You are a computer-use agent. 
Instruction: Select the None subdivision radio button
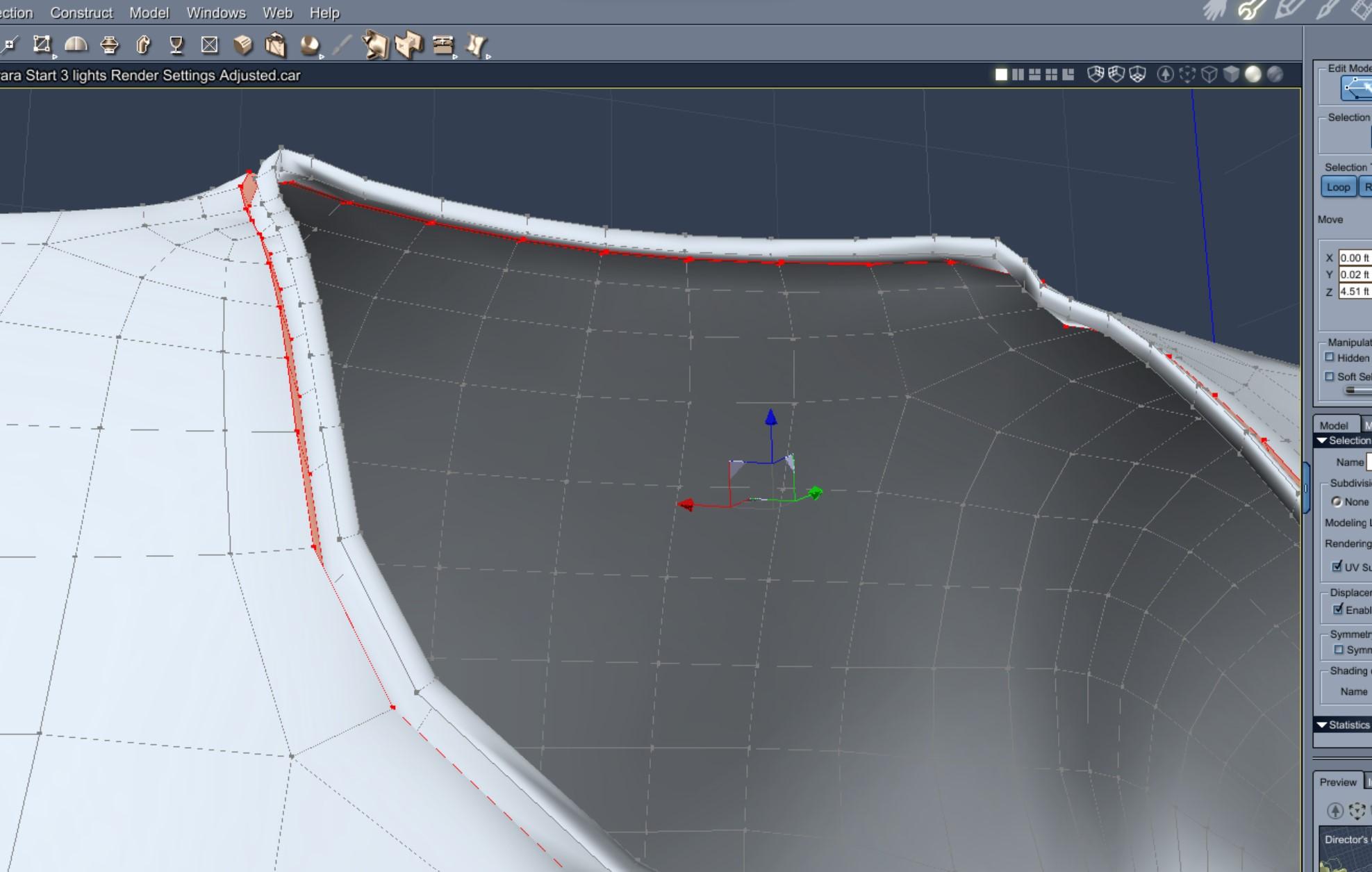point(1336,502)
